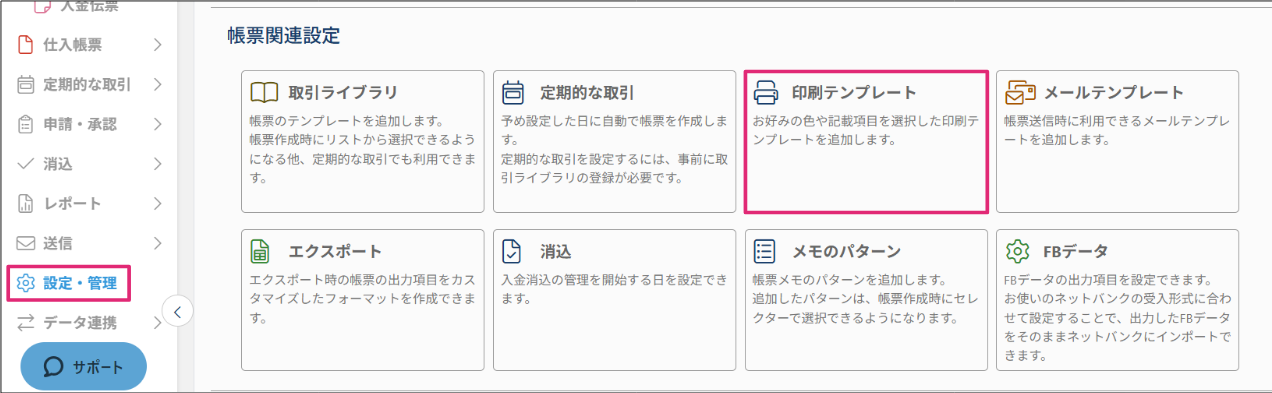Open the エクスポート card title
The width and height of the screenshot is (1272, 393).
[335, 251]
